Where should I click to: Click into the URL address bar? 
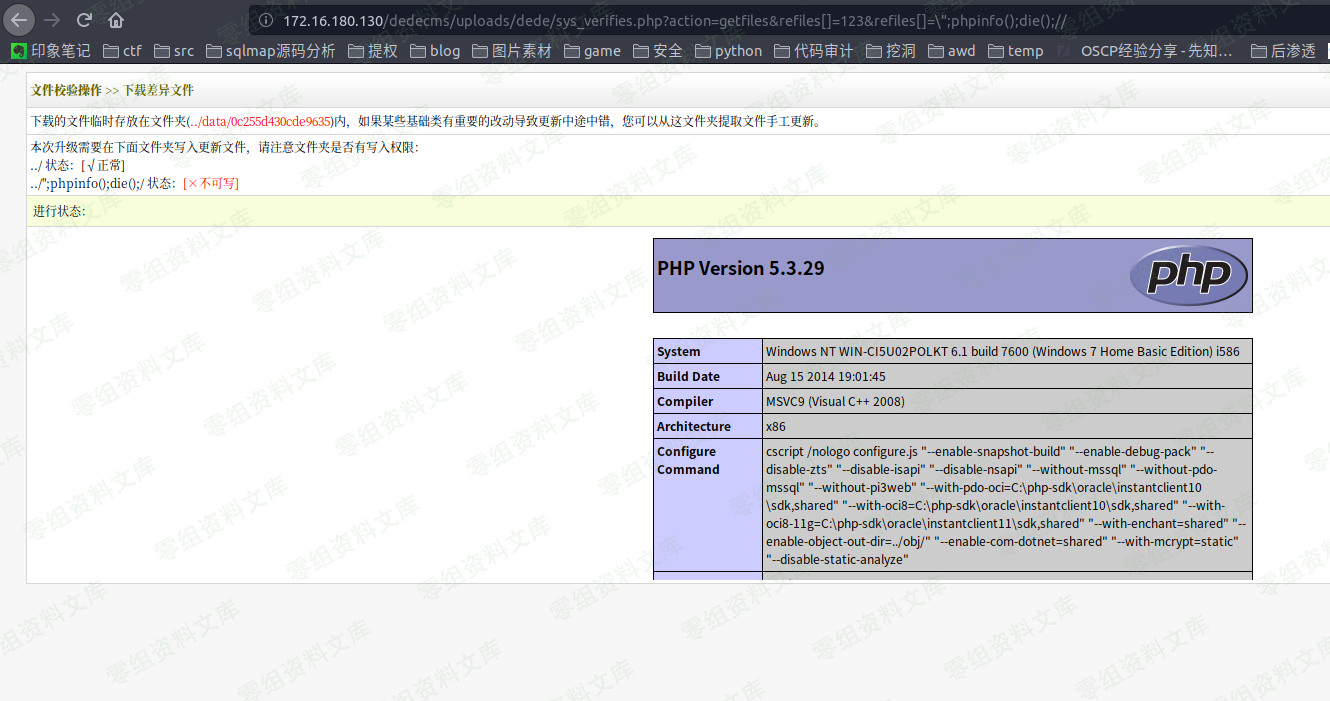pos(700,20)
